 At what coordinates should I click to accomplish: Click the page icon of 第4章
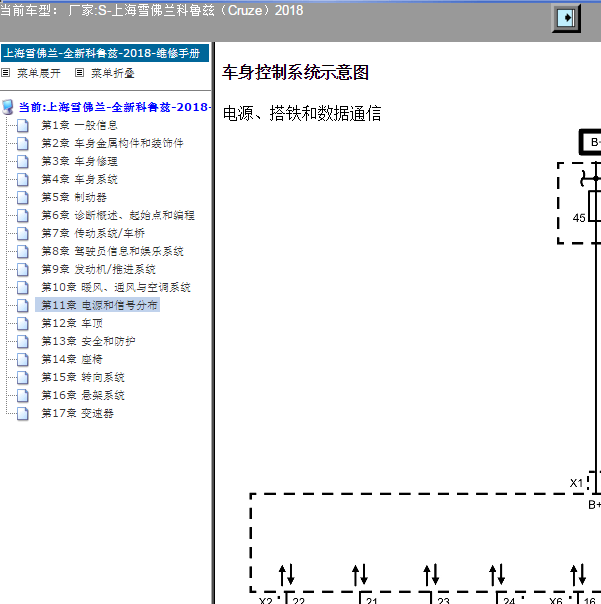[23, 180]
